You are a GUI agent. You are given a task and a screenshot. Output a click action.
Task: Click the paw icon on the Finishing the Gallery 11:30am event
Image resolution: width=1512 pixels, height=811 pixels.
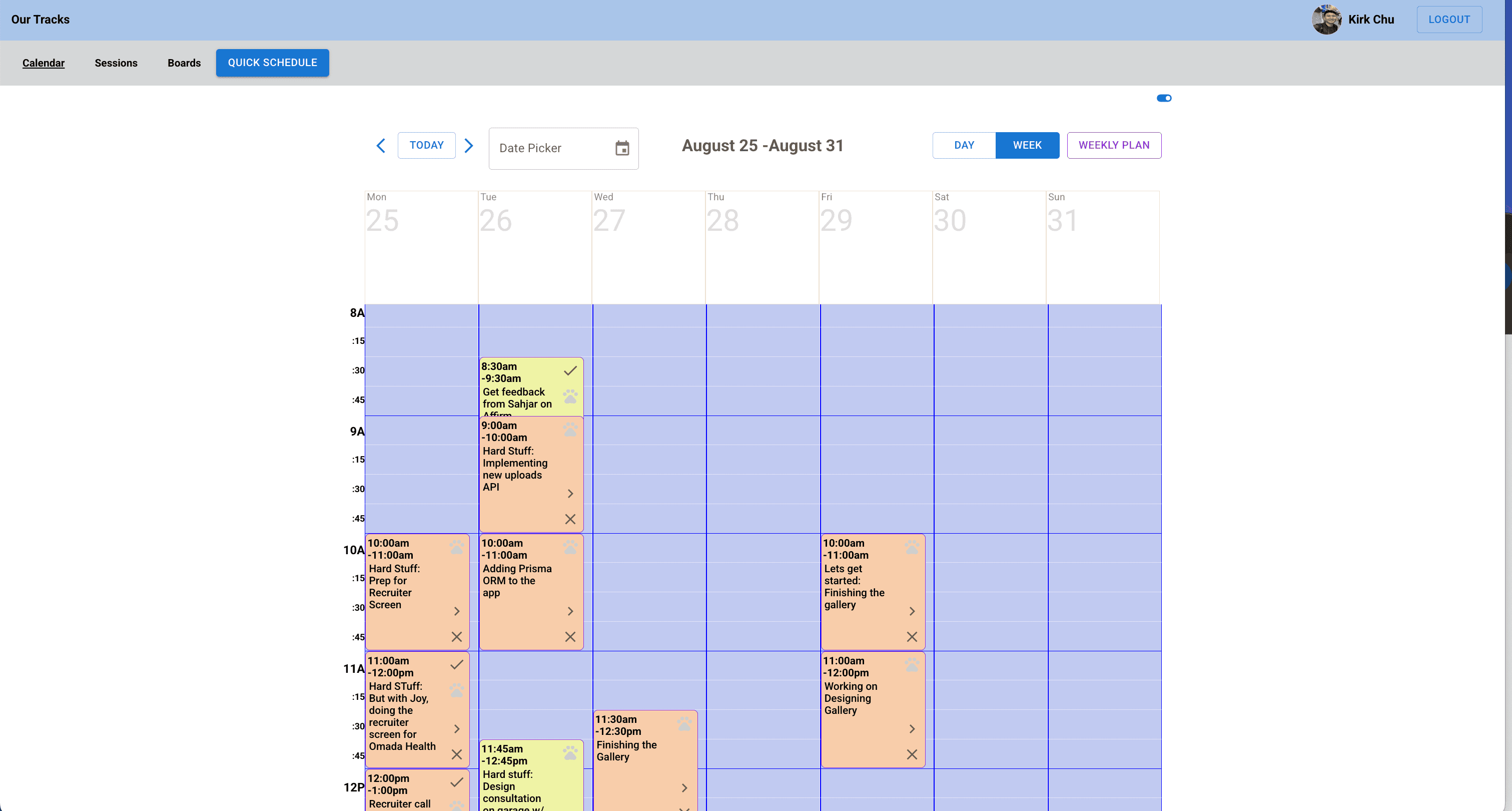pos(684,723)
